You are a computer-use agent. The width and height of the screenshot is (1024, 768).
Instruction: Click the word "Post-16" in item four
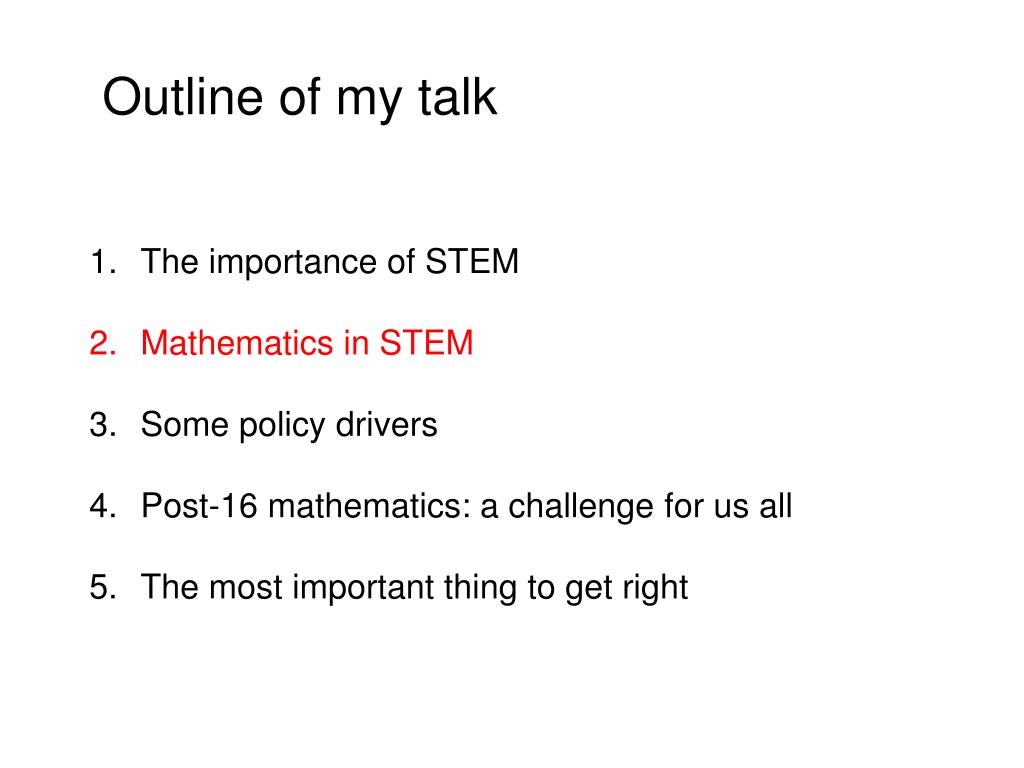coord(199,506)
